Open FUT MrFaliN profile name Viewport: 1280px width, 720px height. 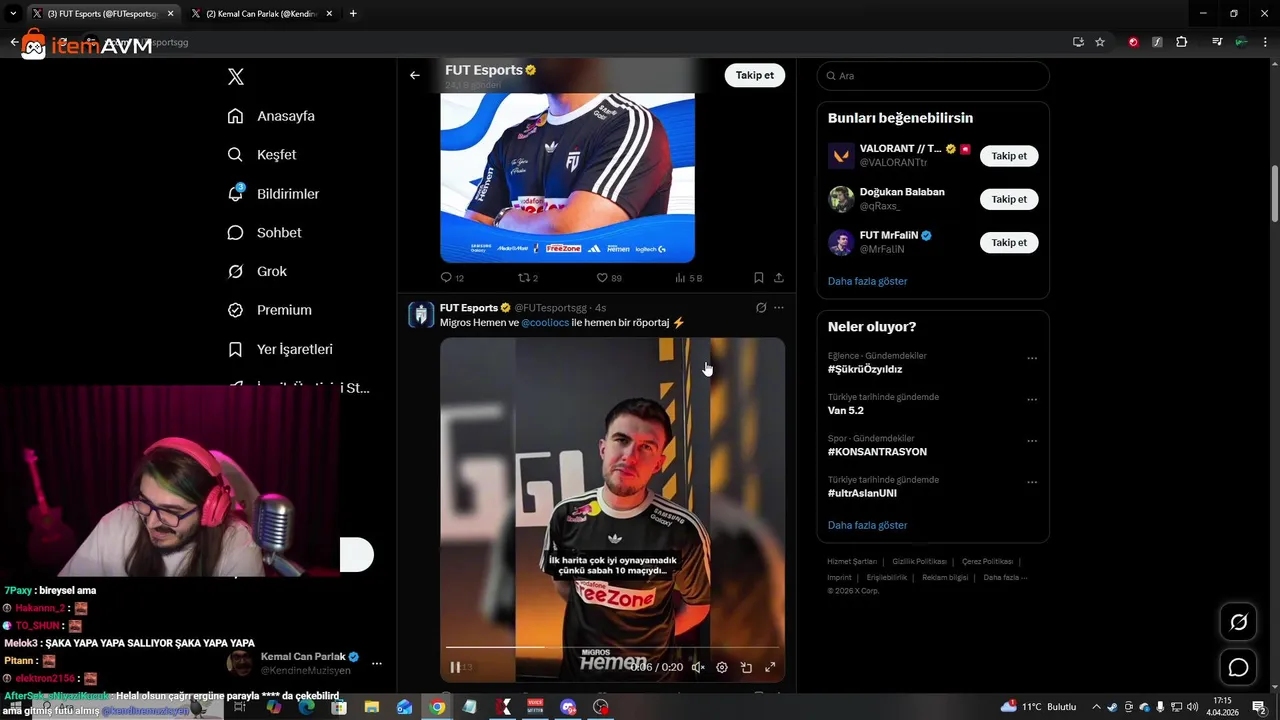[889, 235]
